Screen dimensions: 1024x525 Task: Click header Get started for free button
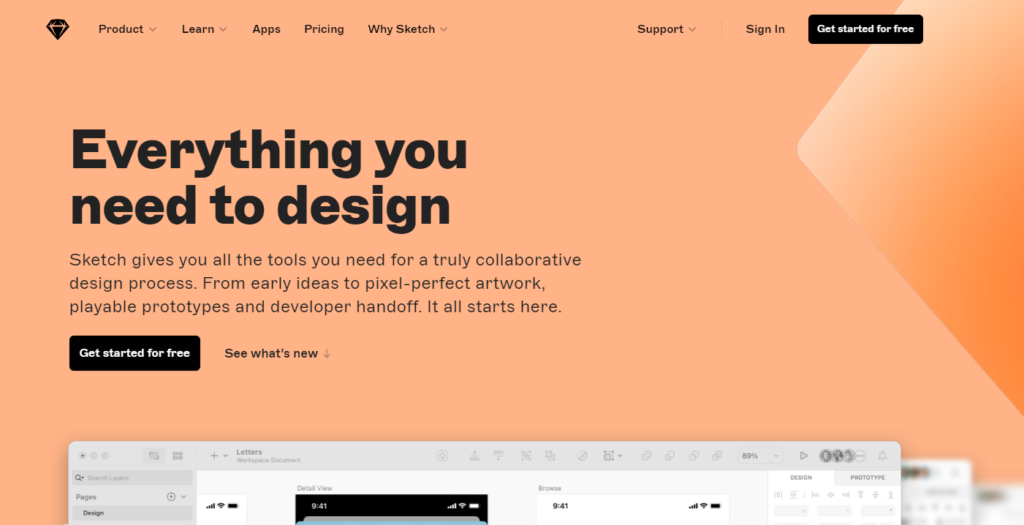(x=865, y=29)
